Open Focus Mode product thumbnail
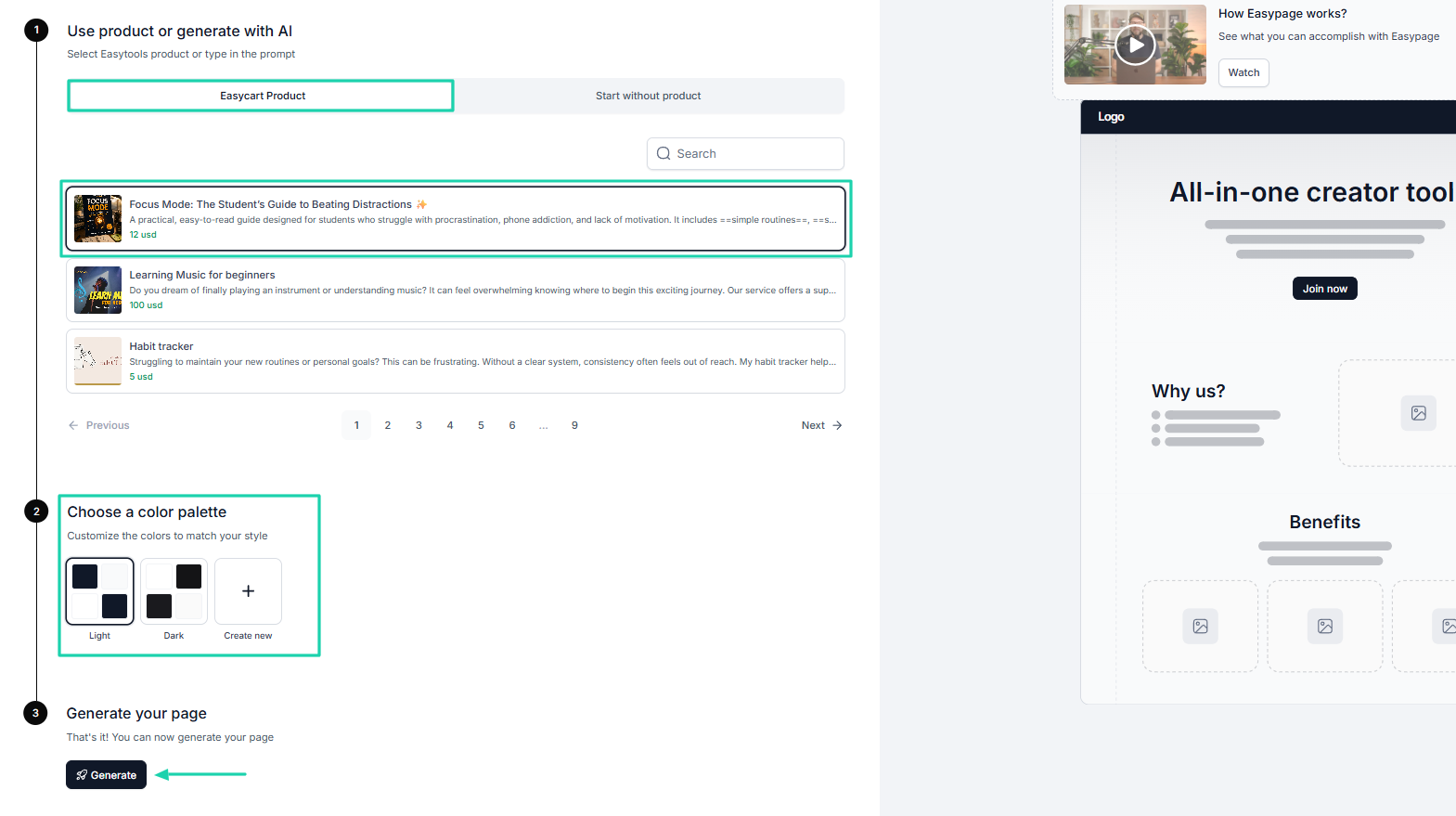The height and width of the screenshot is (816, 1456). (x=97, y=219)
